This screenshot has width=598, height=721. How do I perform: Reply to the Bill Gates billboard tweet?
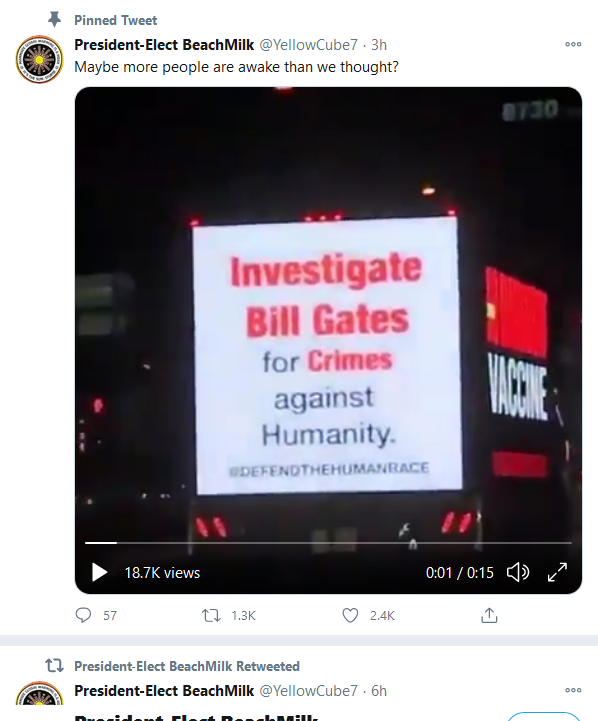pos(83,615)
